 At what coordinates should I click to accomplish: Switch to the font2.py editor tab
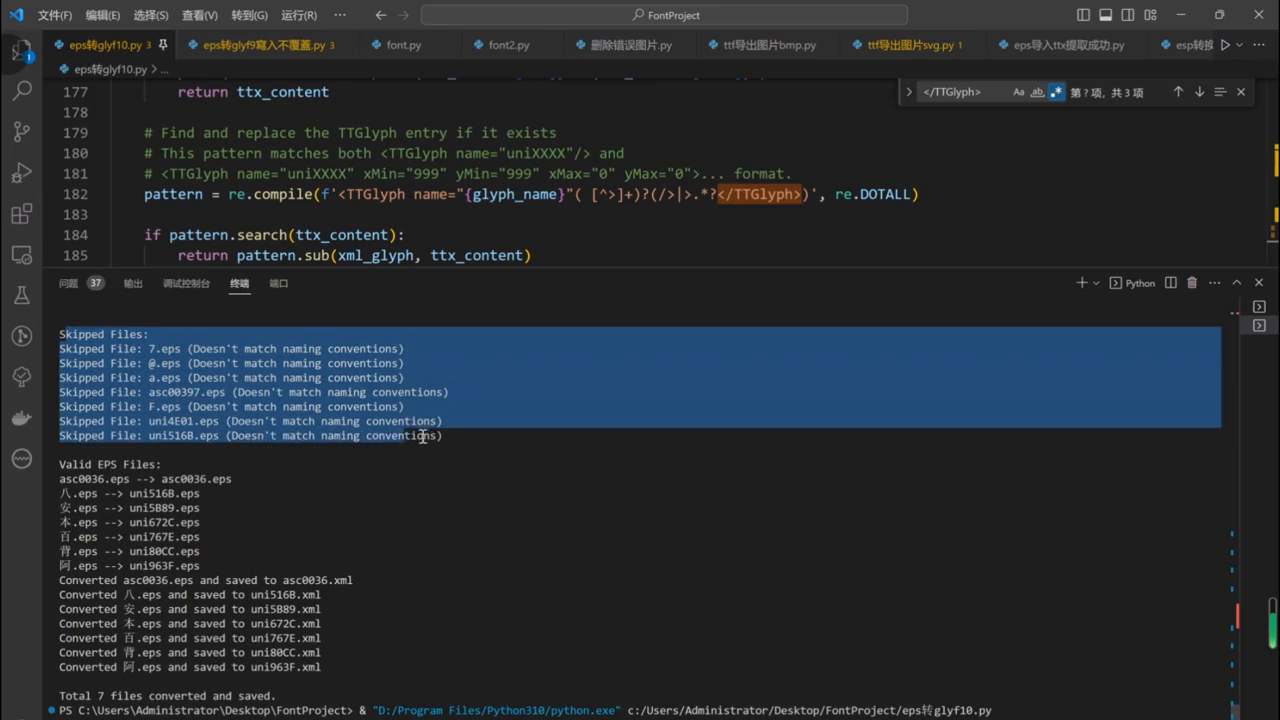point(508,45)
